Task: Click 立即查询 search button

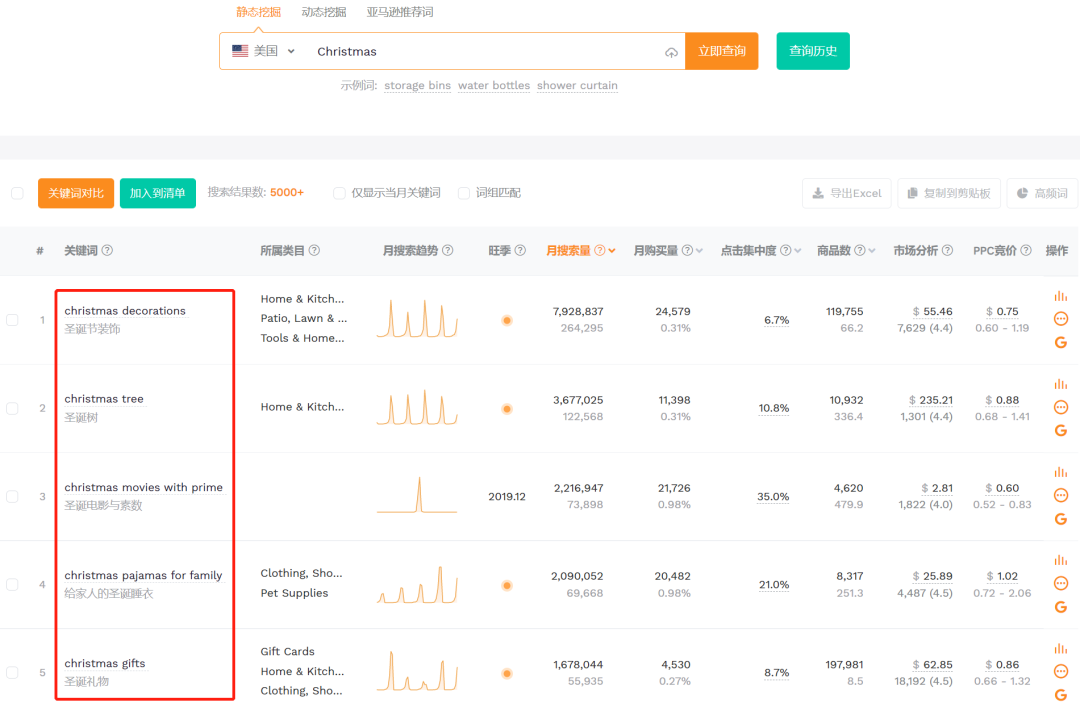Action: (x=722, y=51)
